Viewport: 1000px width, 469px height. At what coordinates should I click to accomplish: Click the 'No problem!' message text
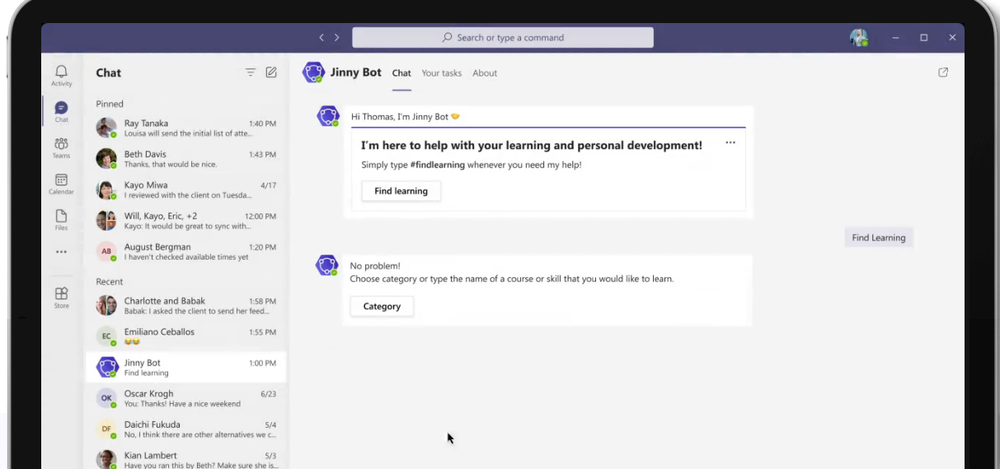coord(375,265)
